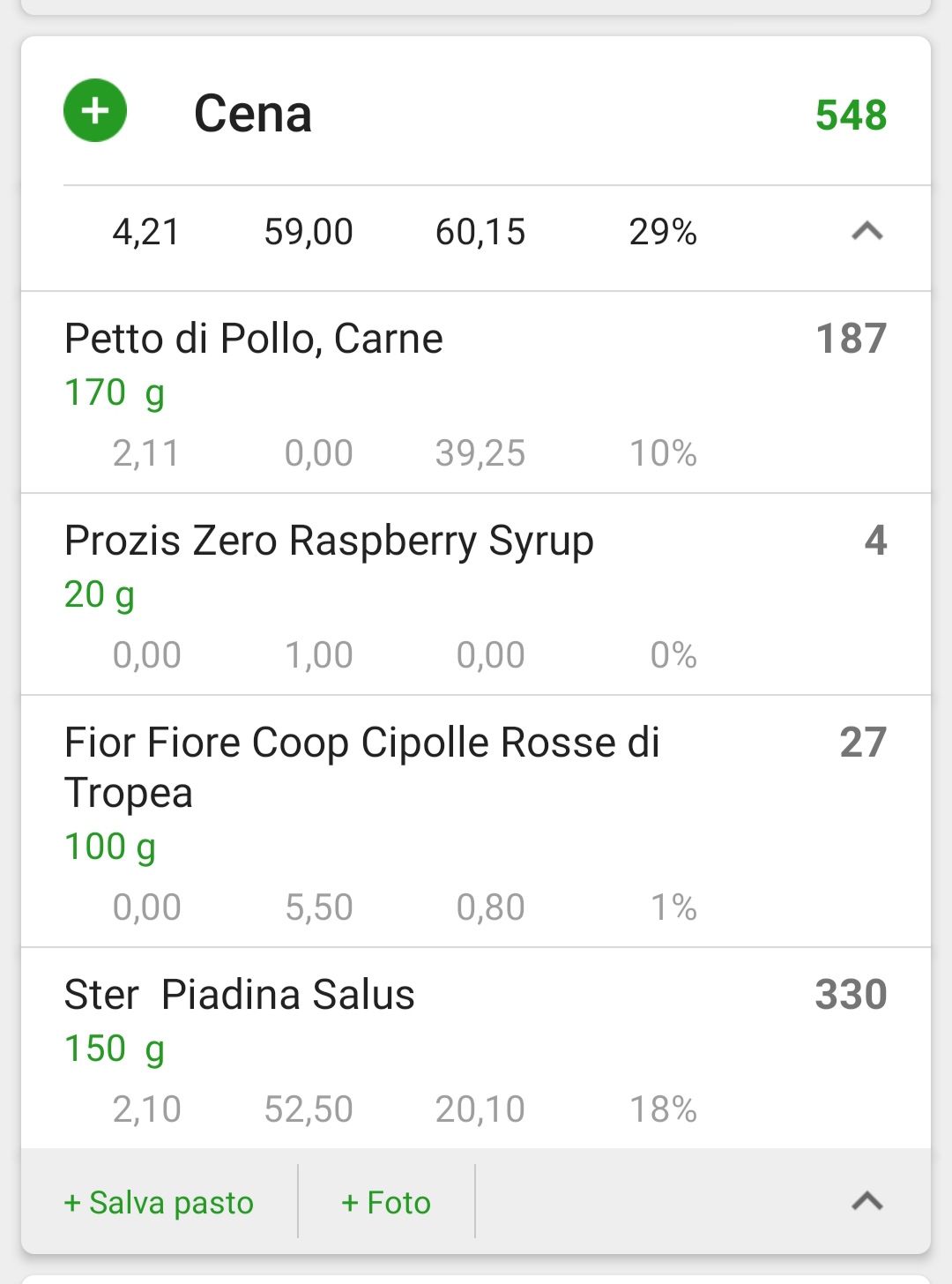Change the 150 g Piadina portion
This screenshot has height=1284, width=952.
pyautogui.click(x=115, y=1049)
